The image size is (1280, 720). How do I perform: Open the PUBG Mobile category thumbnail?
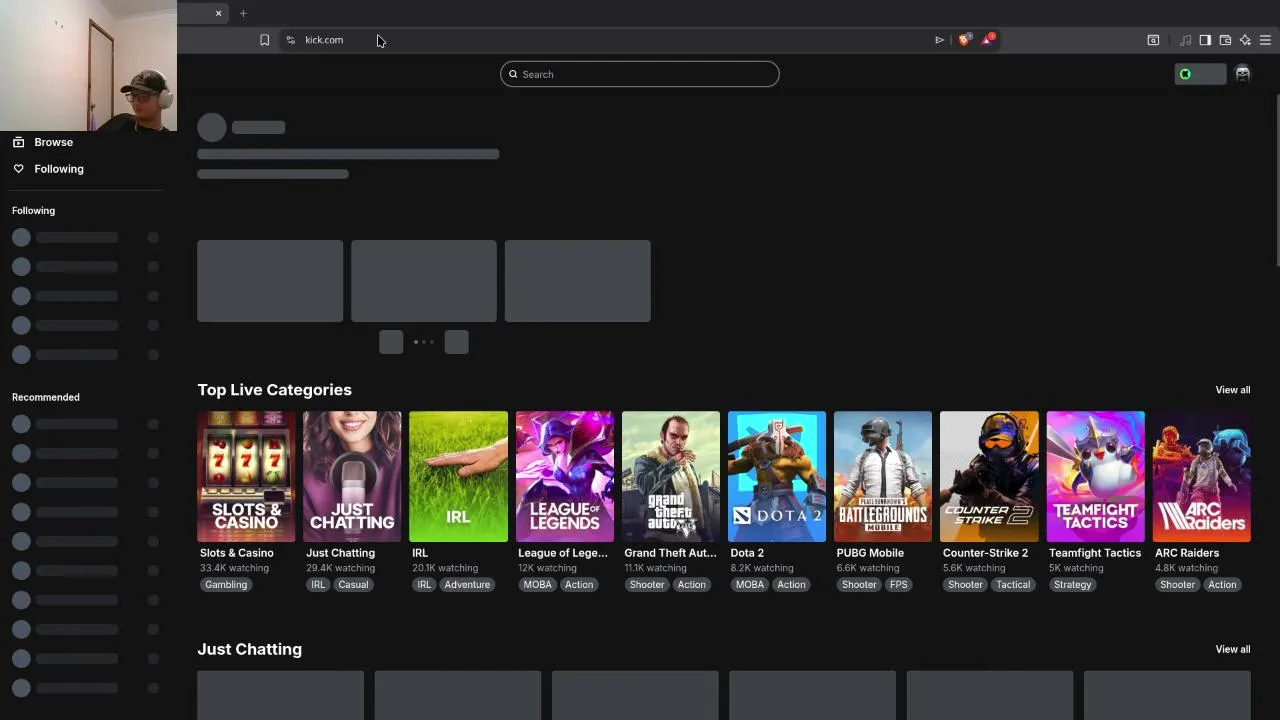point(883,476)
